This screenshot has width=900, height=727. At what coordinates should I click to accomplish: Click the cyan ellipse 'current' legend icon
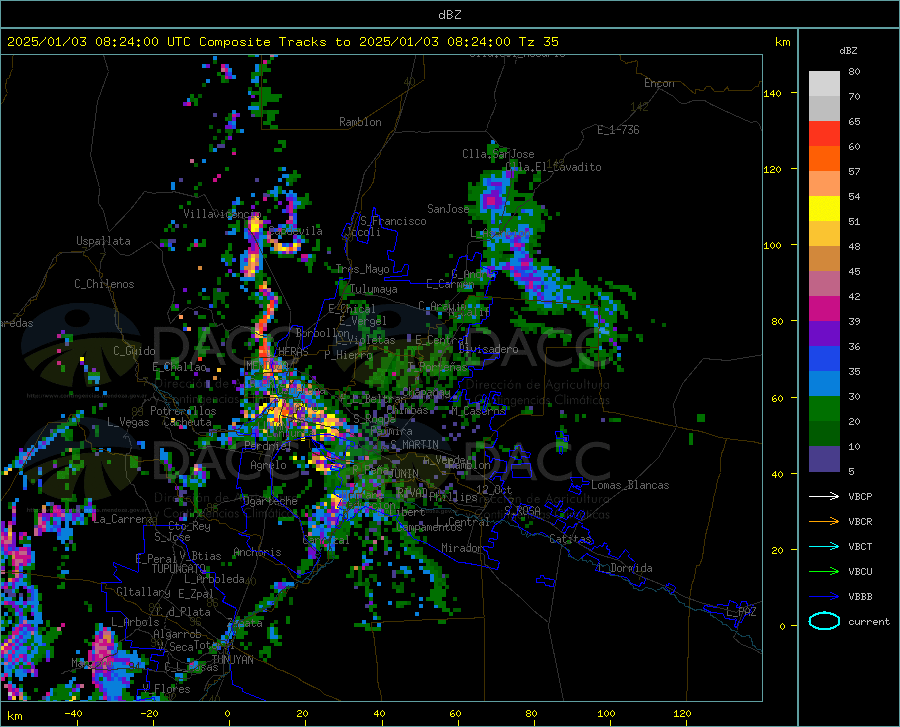pos(824,621)
